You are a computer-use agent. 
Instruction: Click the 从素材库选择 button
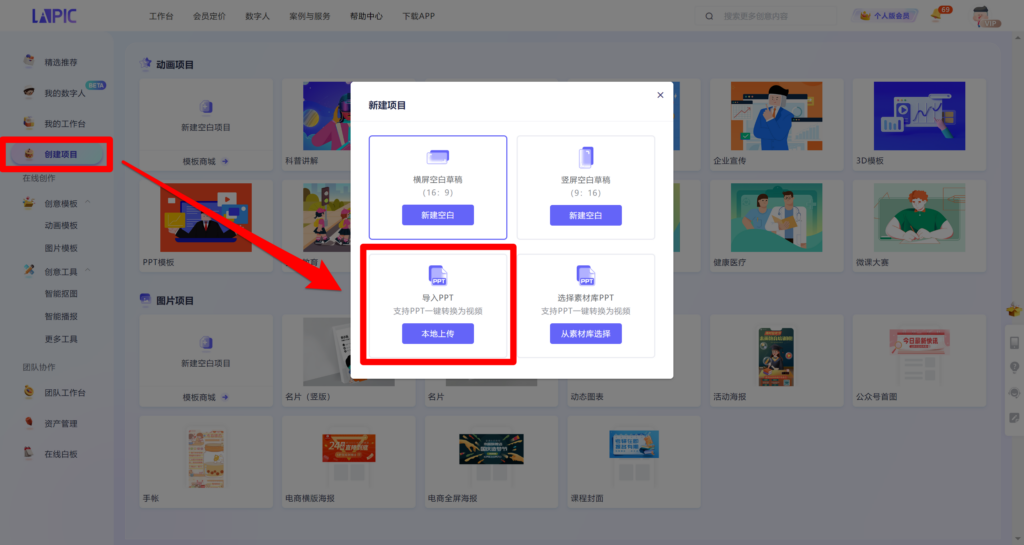click(x=585, y=334)
